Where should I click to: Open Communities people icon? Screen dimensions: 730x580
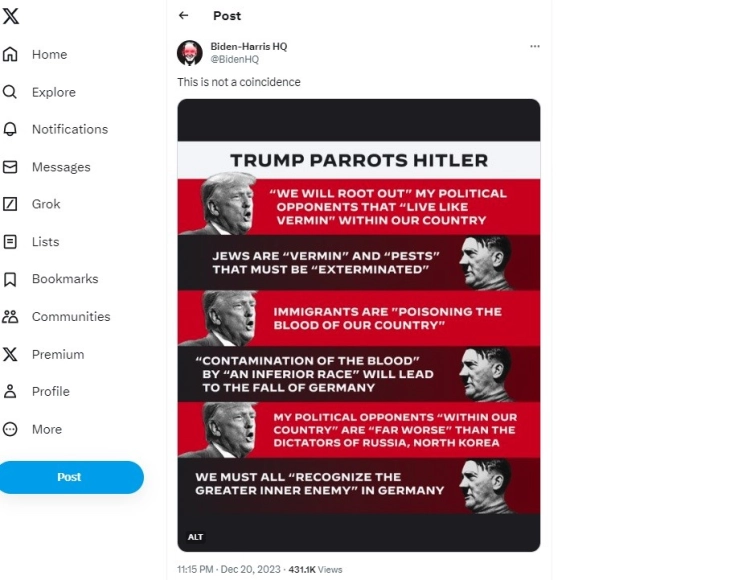tap(10, 317)
